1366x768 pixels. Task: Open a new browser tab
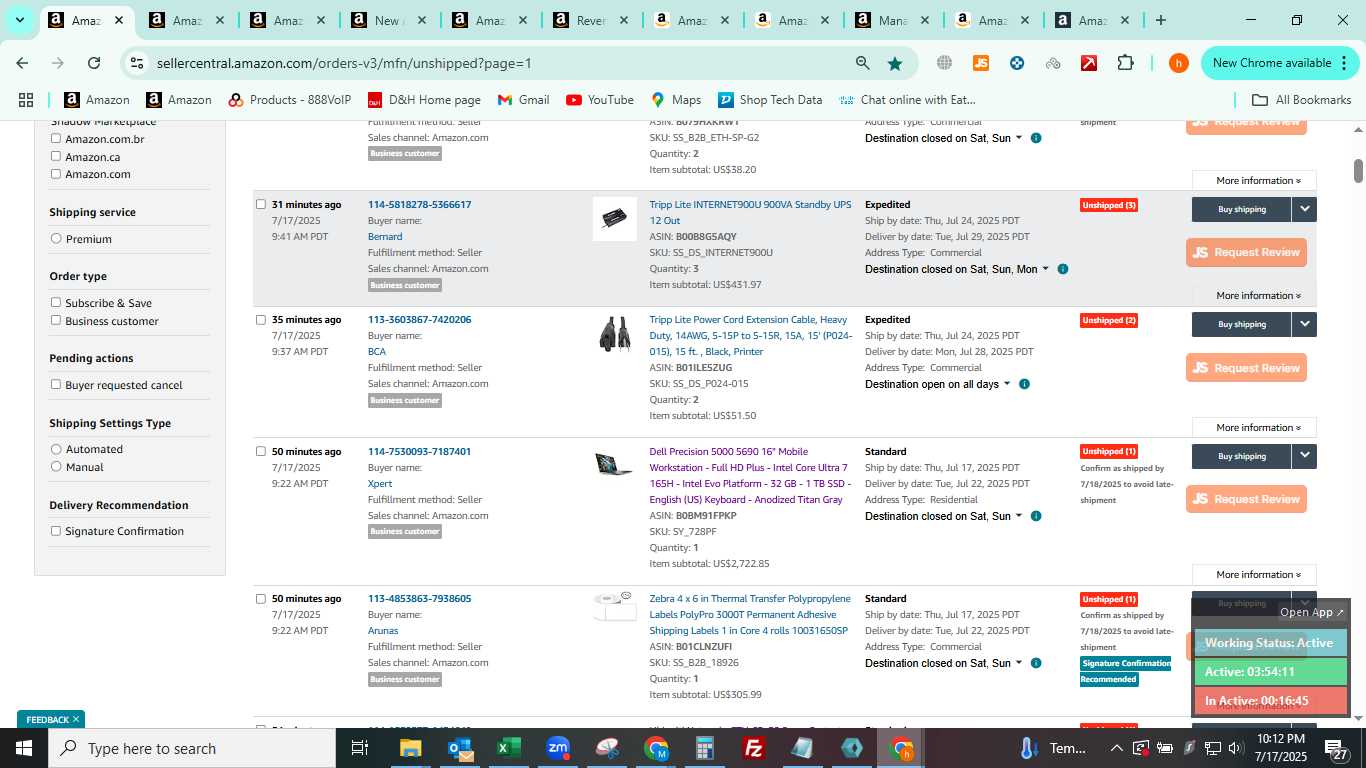click(1160, 20)
